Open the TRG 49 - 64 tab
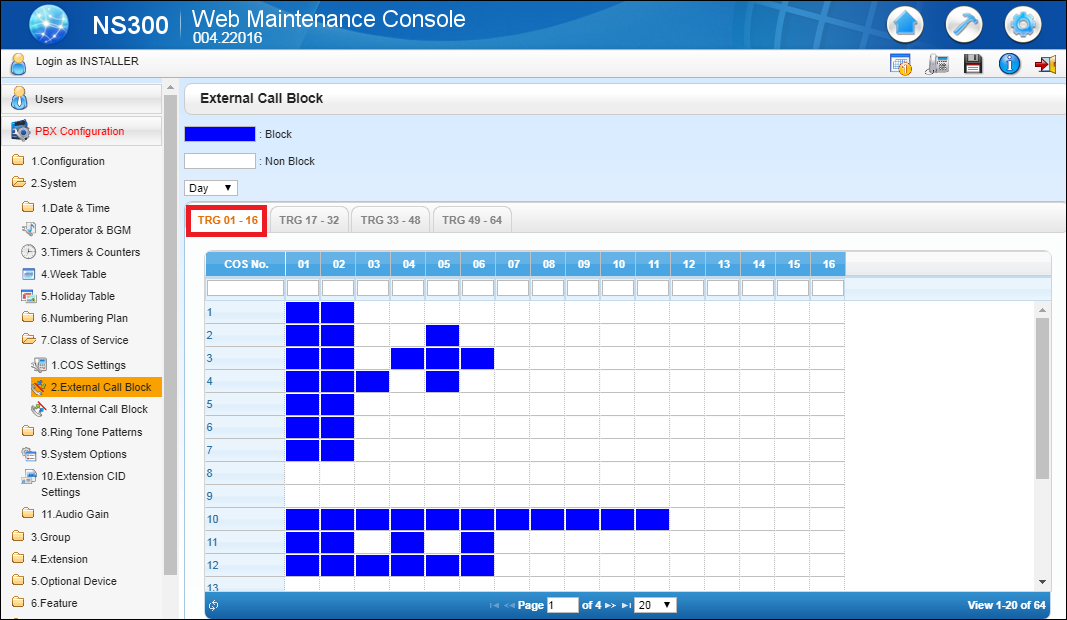 pos(471,219)
